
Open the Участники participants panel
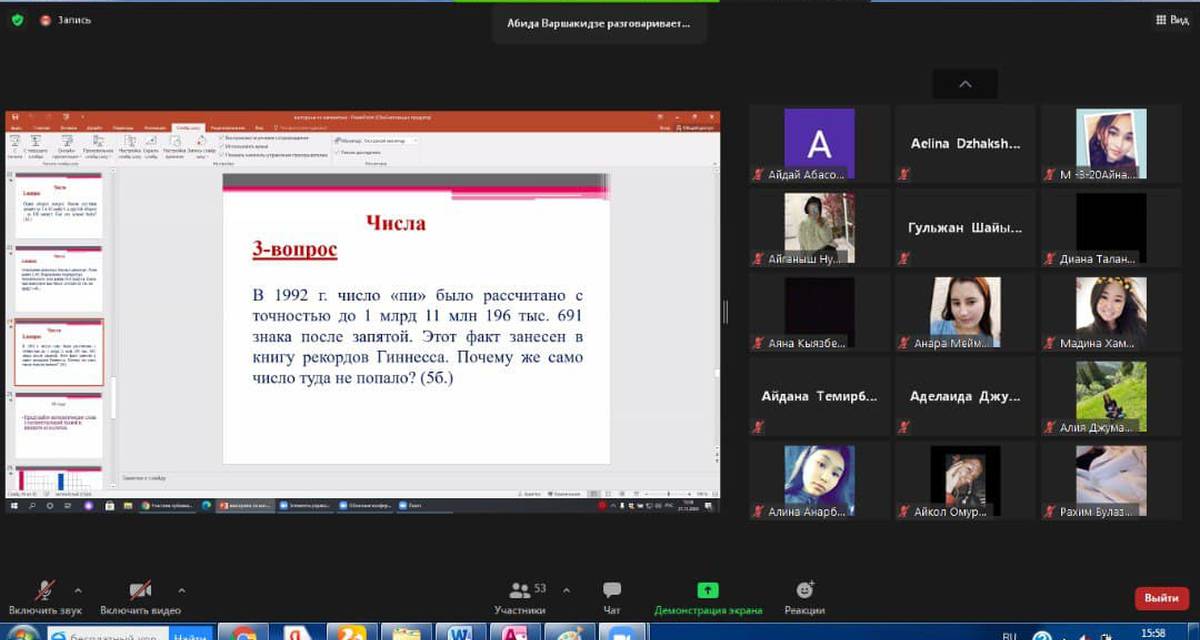(520, 591)
